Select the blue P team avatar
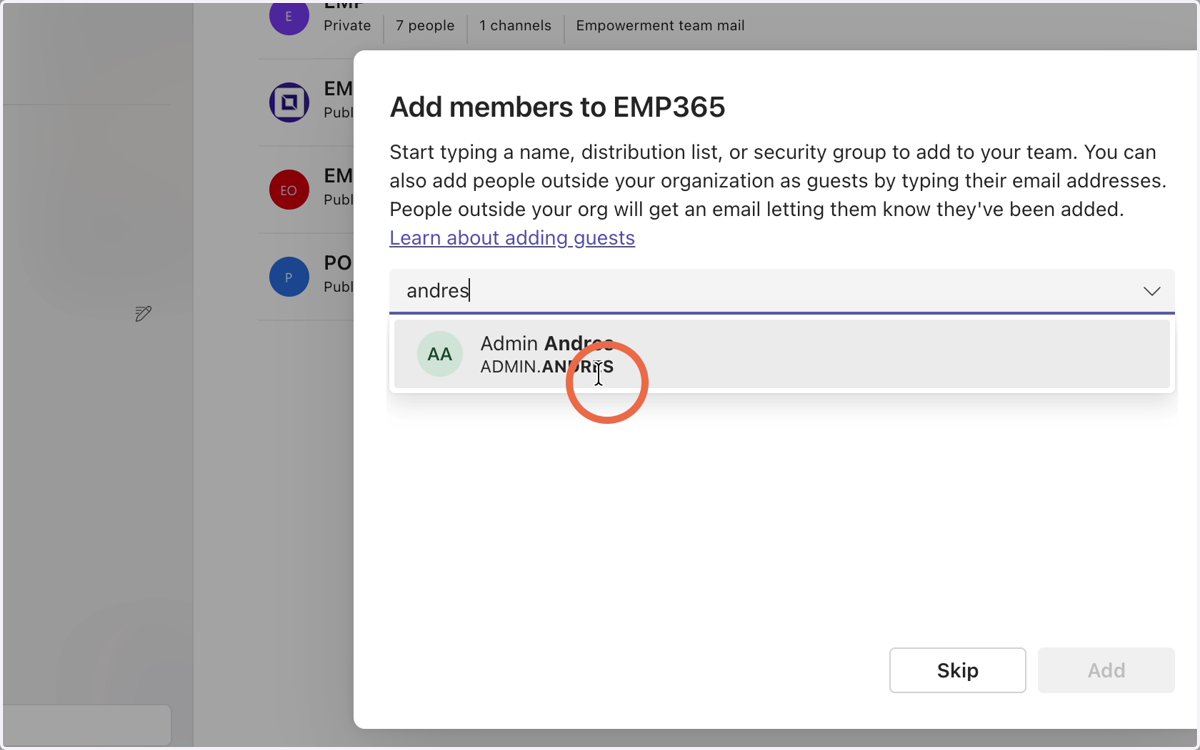 (289, 277)
